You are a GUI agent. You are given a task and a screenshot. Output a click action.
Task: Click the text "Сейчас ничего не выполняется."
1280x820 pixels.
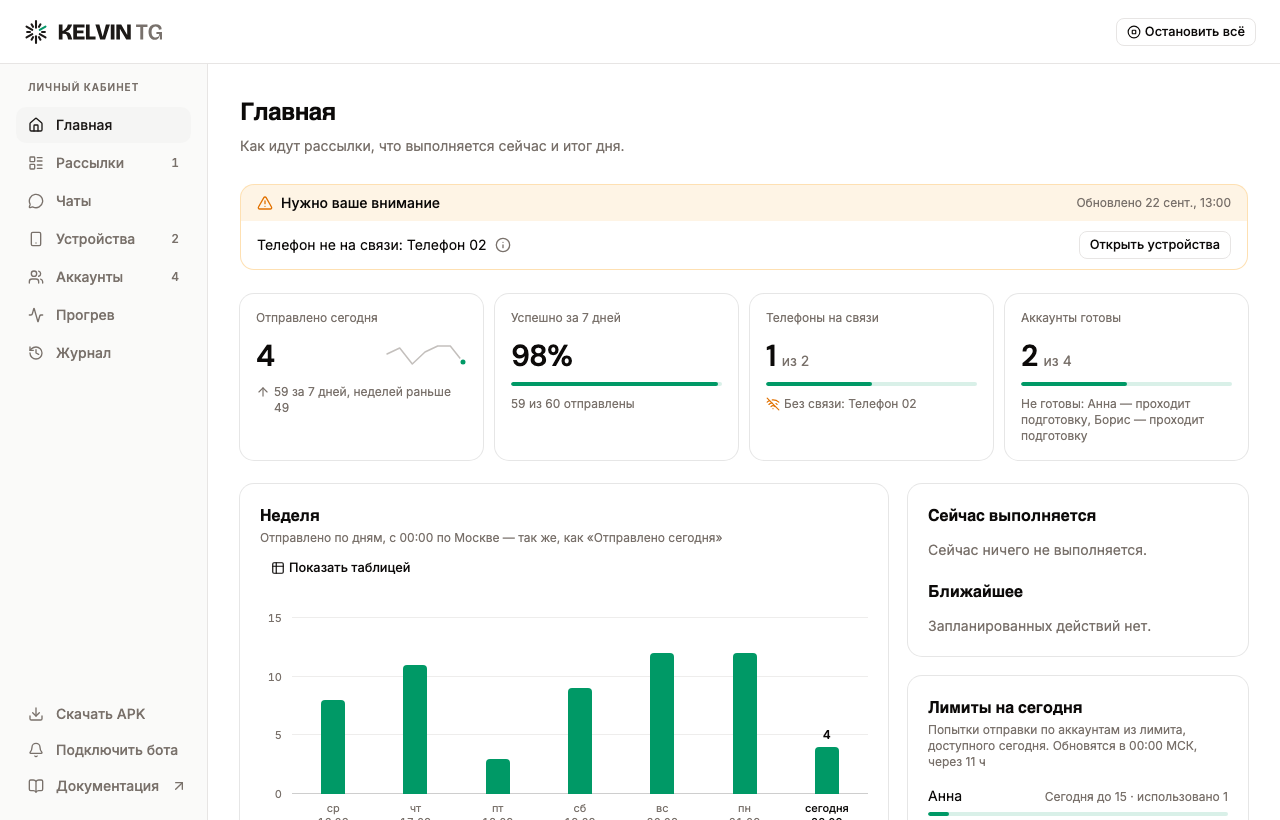(x=1037, y=550)
